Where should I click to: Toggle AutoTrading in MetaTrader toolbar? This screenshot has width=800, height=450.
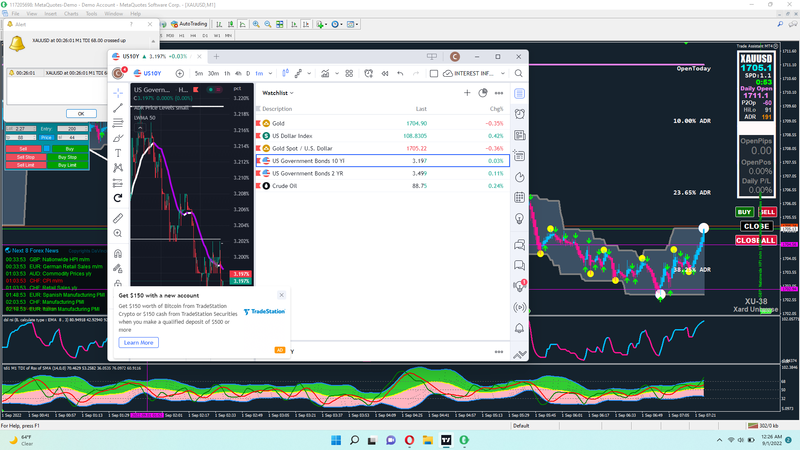(189, 24)
